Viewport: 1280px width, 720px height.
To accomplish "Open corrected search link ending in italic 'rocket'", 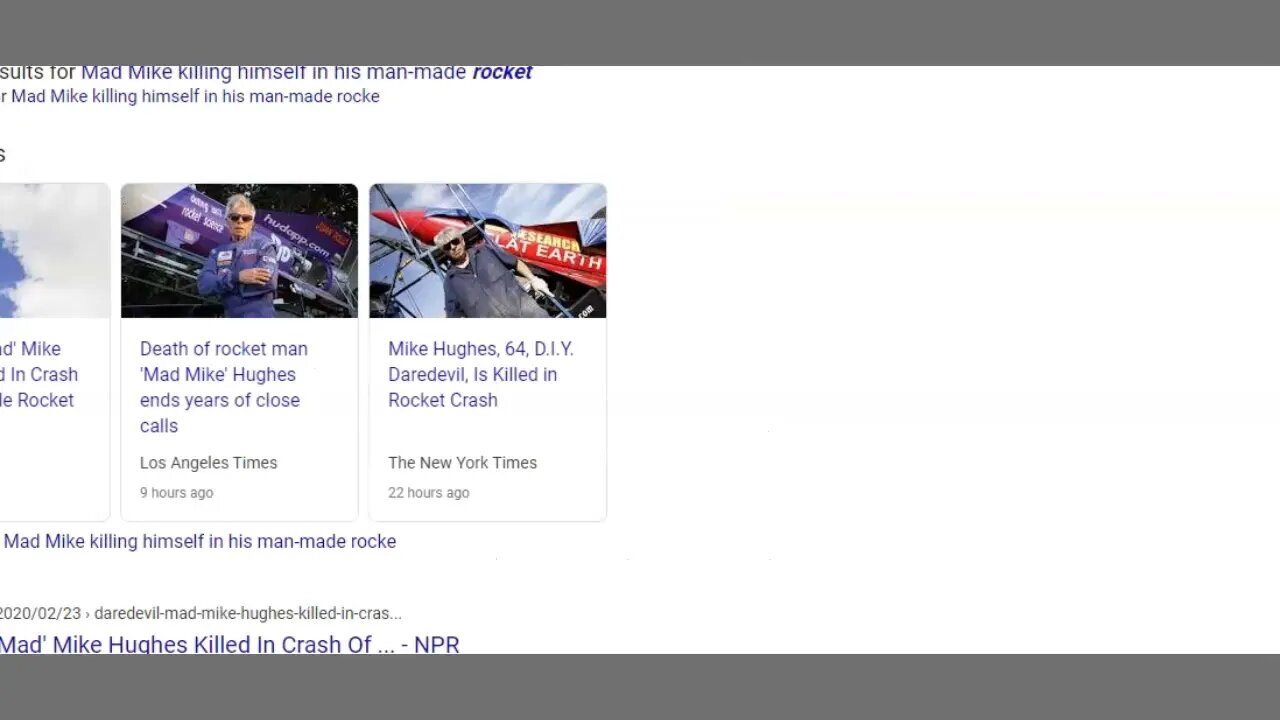I will [x=306, y=72].
